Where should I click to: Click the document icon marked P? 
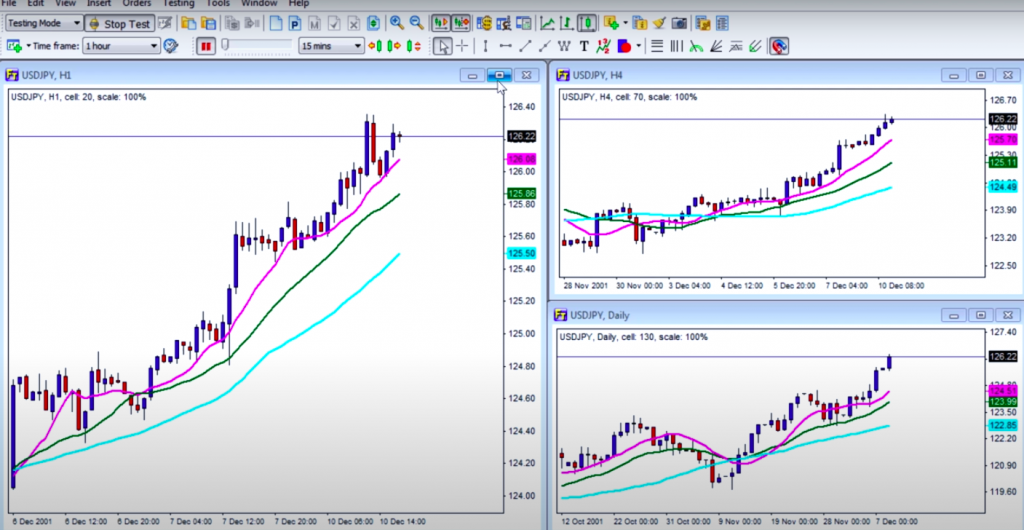[x=295, y=23]
